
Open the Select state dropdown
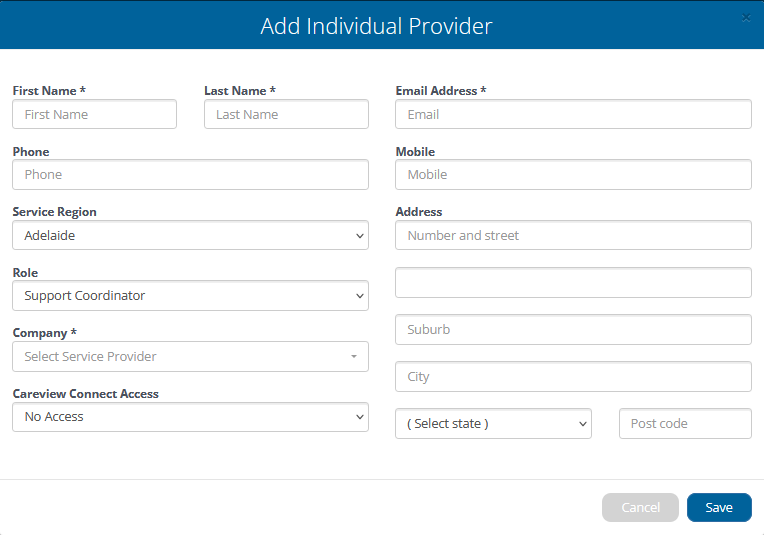tap(493, 424)
